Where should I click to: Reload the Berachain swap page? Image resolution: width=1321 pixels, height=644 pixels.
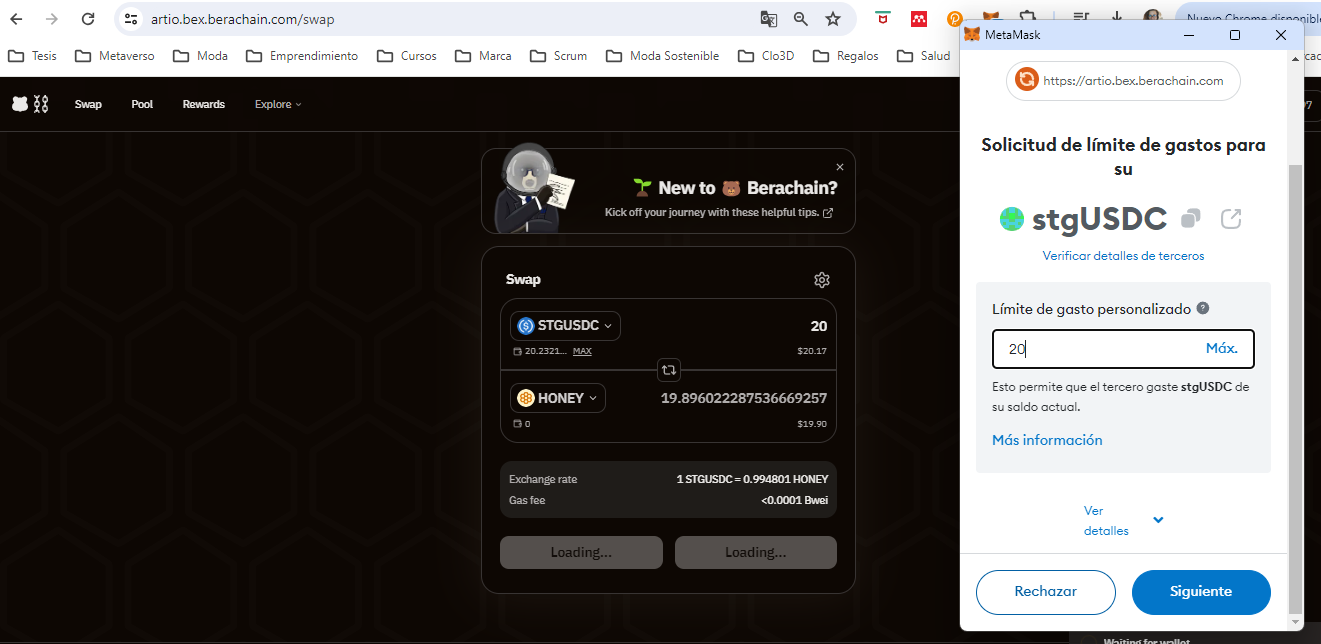pyautogui.click(x=88, y=19)
